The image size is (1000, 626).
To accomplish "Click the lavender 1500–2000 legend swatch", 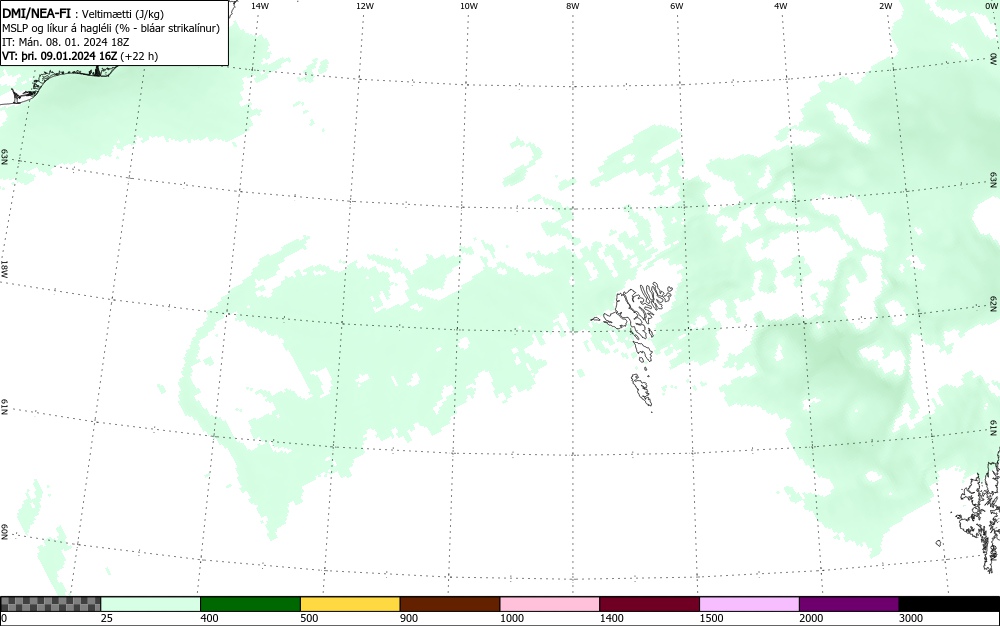I will (749, 604).
